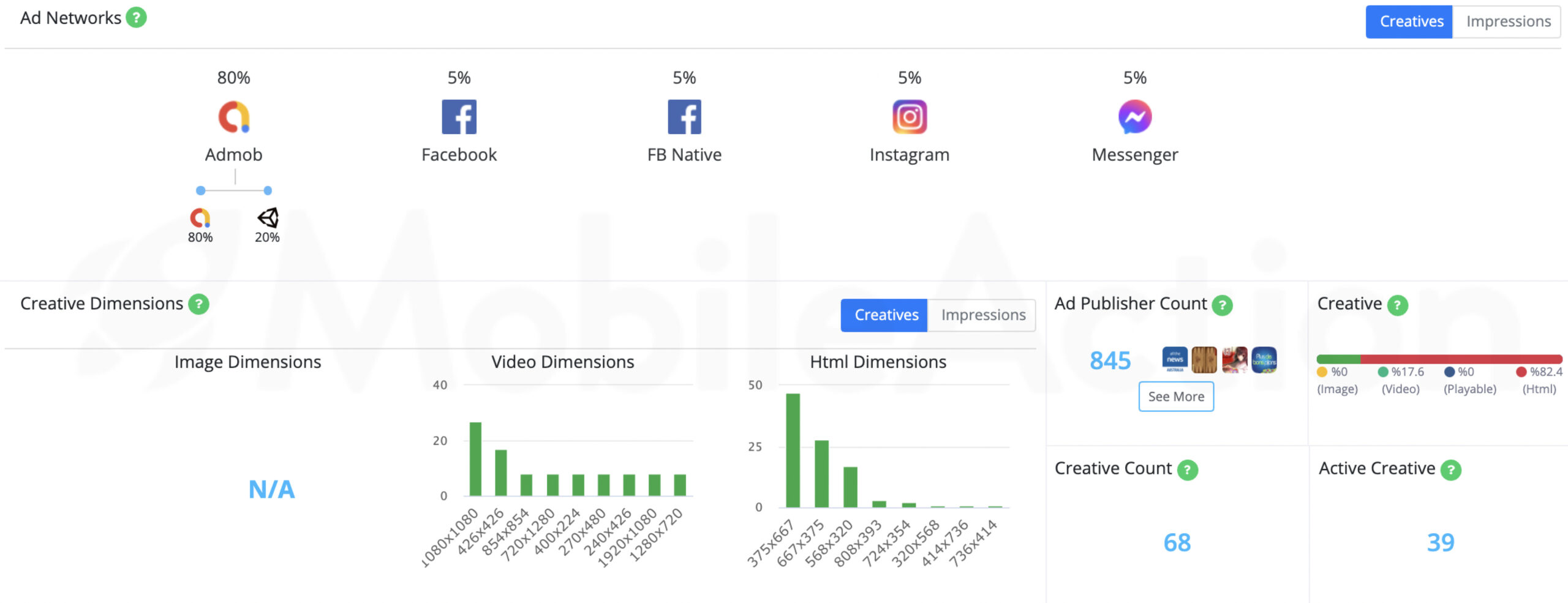Click the 375x667 html dimension bar
1568x603 pixels.
(793, 451)
